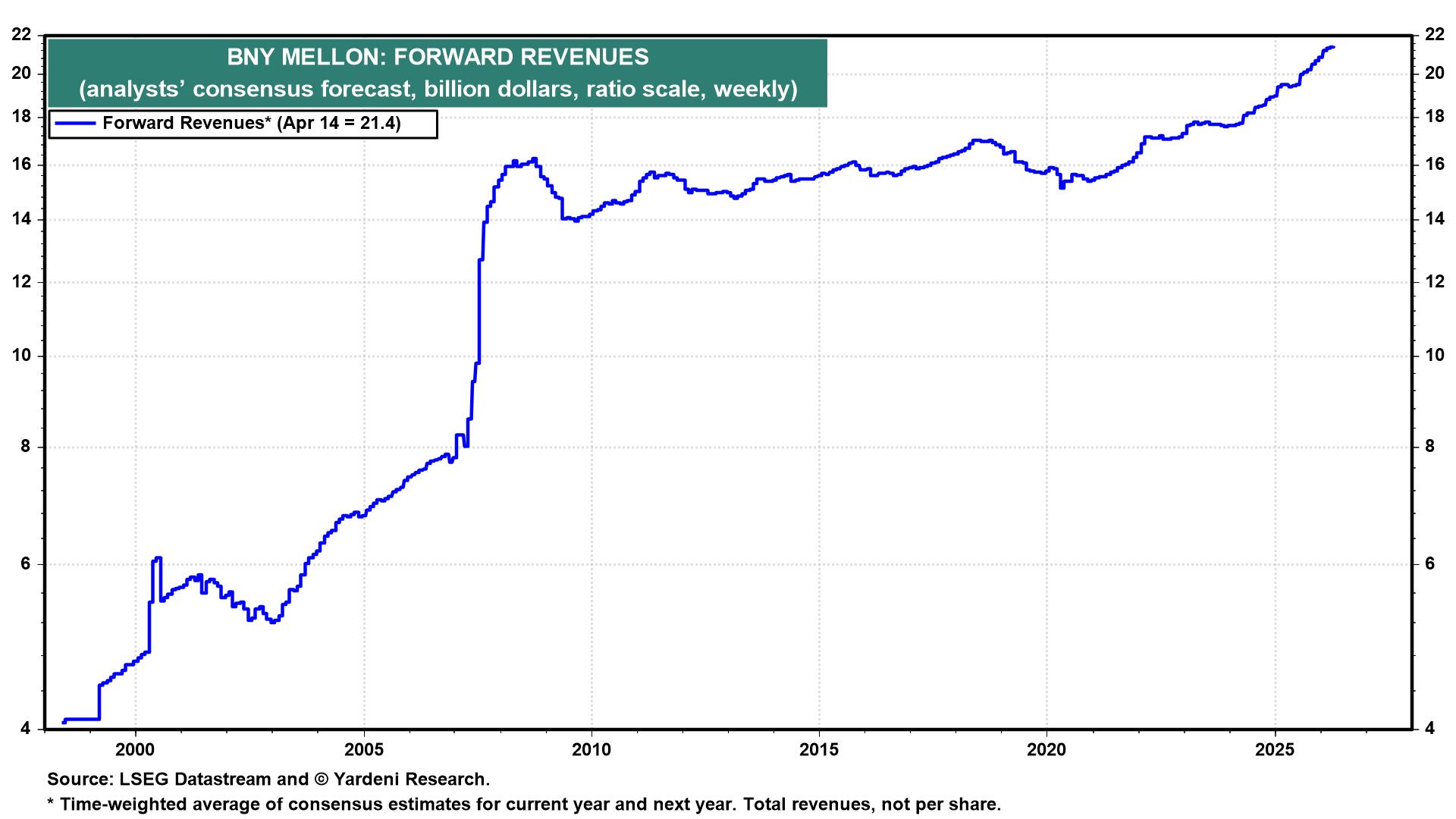Click the 2000 x-axis year label
The width and height of the screenshot is (1456, 819).
click(136, 750)
